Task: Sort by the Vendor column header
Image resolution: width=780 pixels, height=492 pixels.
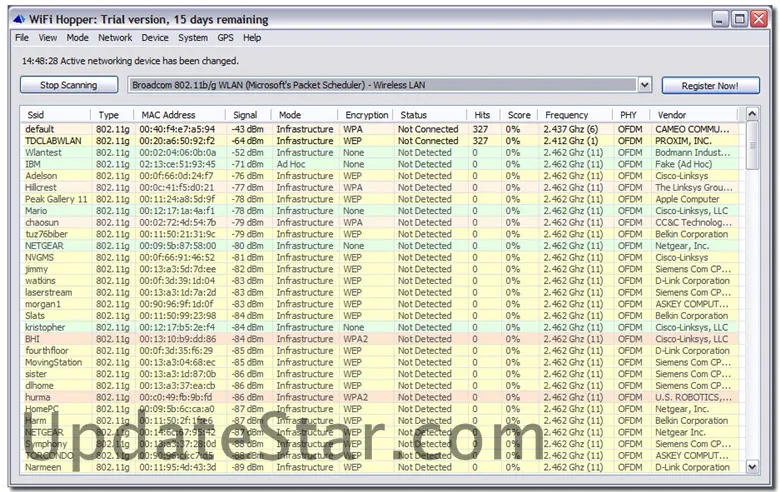Action: click(693, 115)
